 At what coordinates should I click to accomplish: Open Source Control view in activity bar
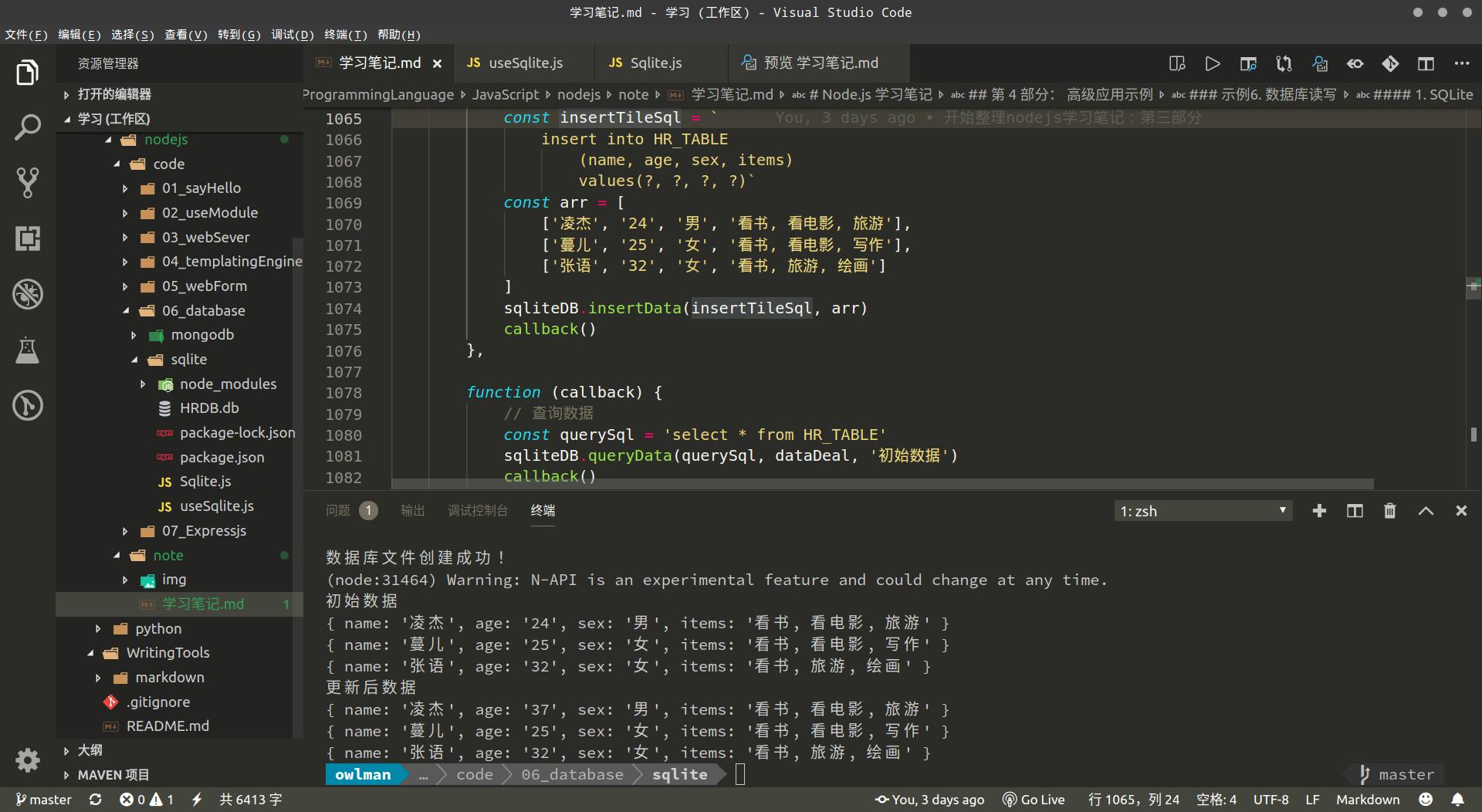coord(28,183)
